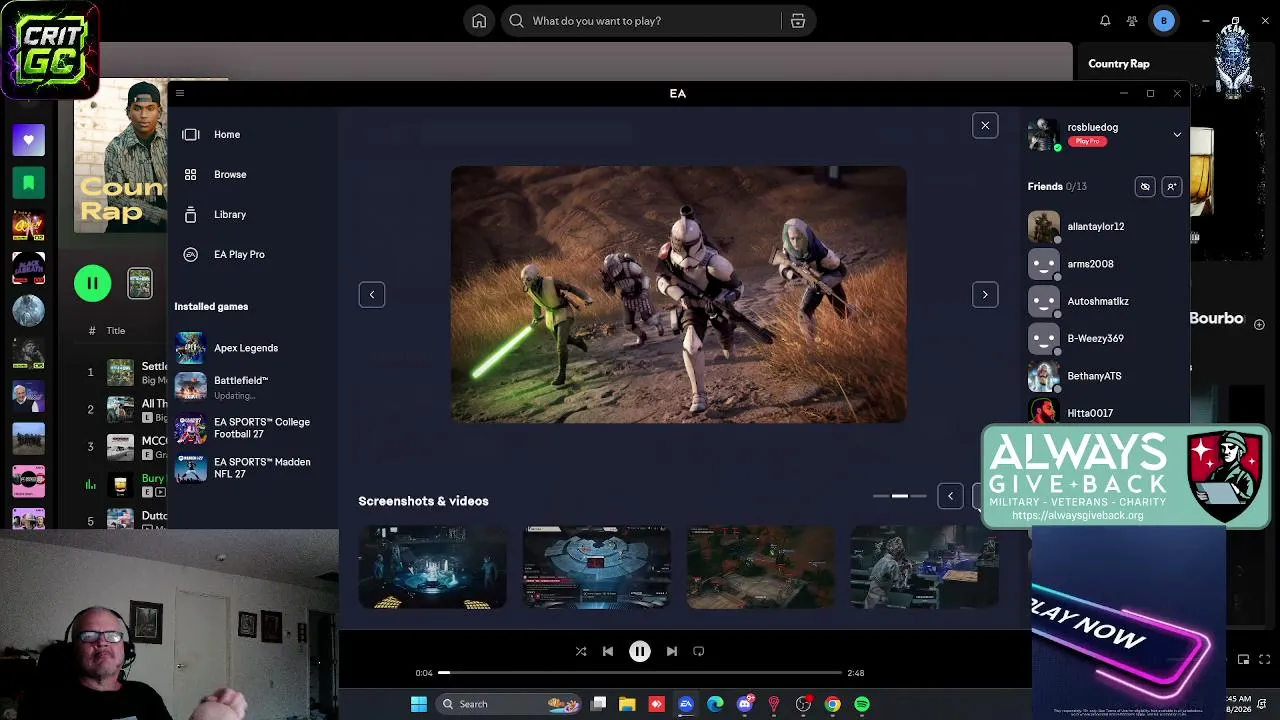Show previous screenshot in viewer
Viewport: 1280px width, 720px height.
[x=372, y=294]
